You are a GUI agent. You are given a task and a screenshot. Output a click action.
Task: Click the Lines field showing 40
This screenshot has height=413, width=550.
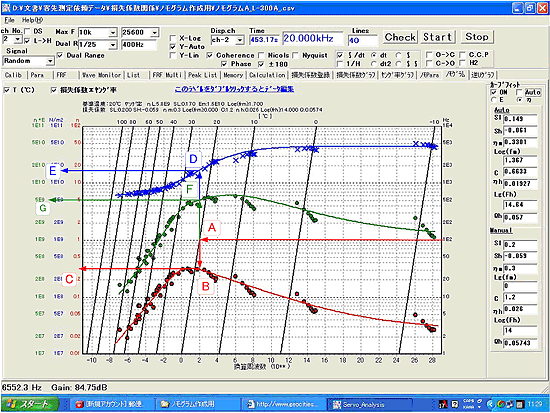tap(362, 40)
